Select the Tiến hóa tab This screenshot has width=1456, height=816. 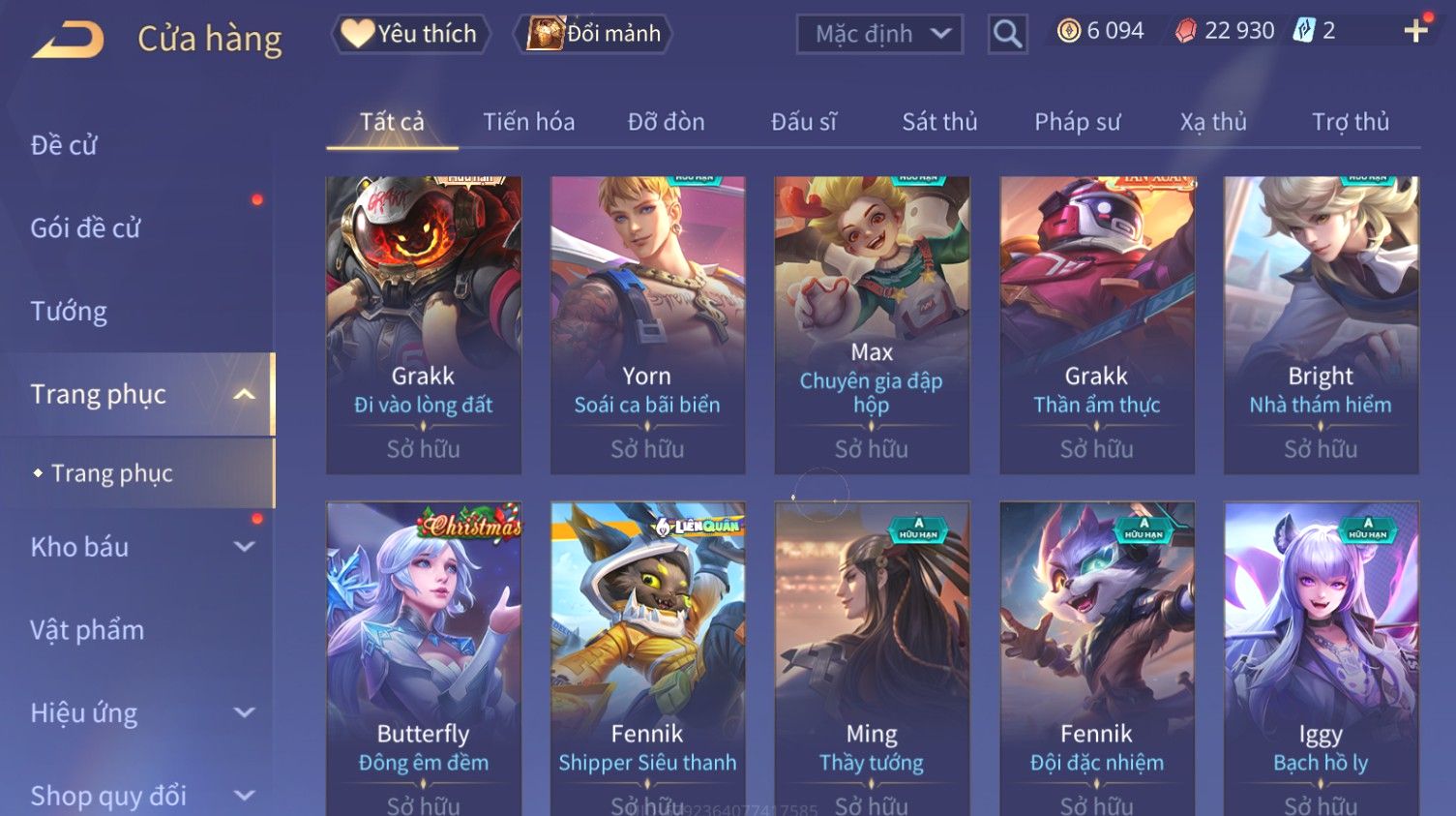click(529, 122)
